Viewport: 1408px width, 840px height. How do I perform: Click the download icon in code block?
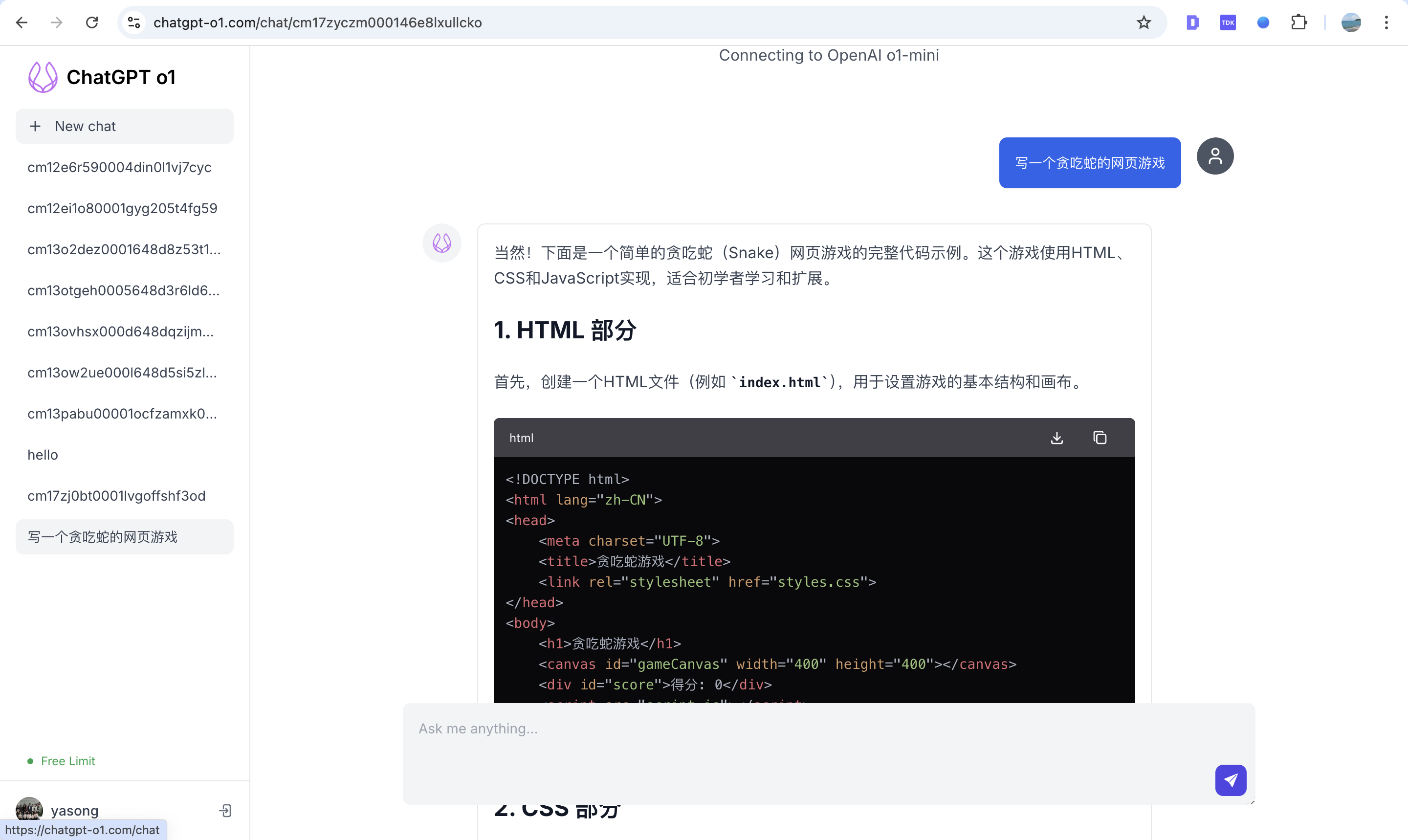(x=1057, y=438)
